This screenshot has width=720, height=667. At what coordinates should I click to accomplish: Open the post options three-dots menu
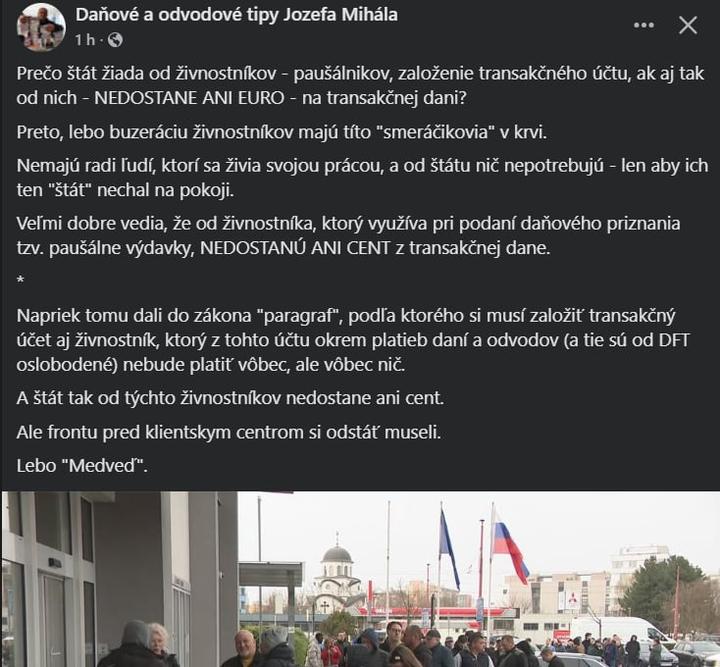tap(644, 25)
